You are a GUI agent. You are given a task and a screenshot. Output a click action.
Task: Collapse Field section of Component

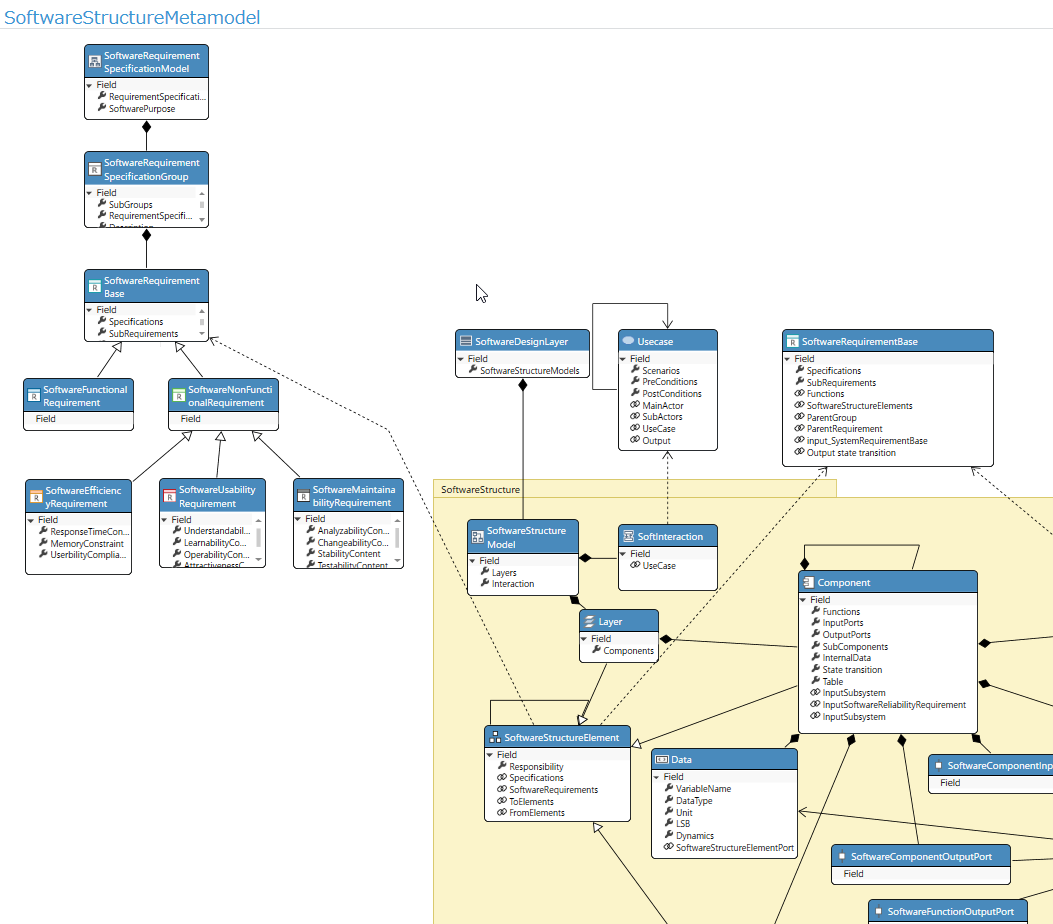pyautogui.click(x=803, y=600)
